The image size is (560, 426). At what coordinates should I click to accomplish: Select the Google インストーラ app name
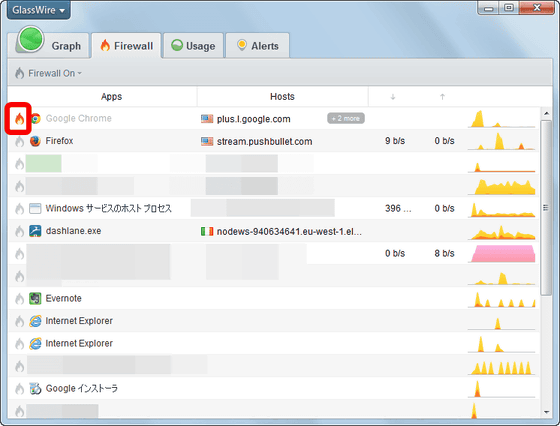click(81, 389)
